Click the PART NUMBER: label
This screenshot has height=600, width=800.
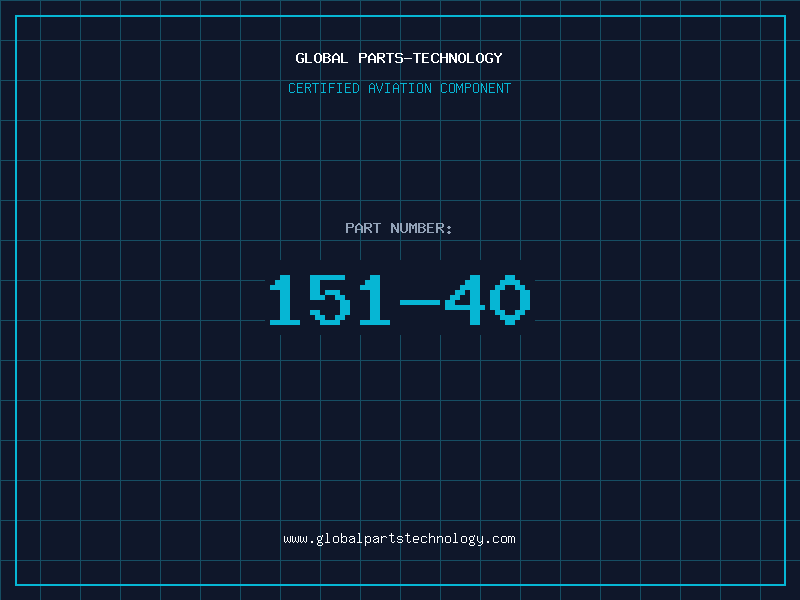[x=398, y=228]
